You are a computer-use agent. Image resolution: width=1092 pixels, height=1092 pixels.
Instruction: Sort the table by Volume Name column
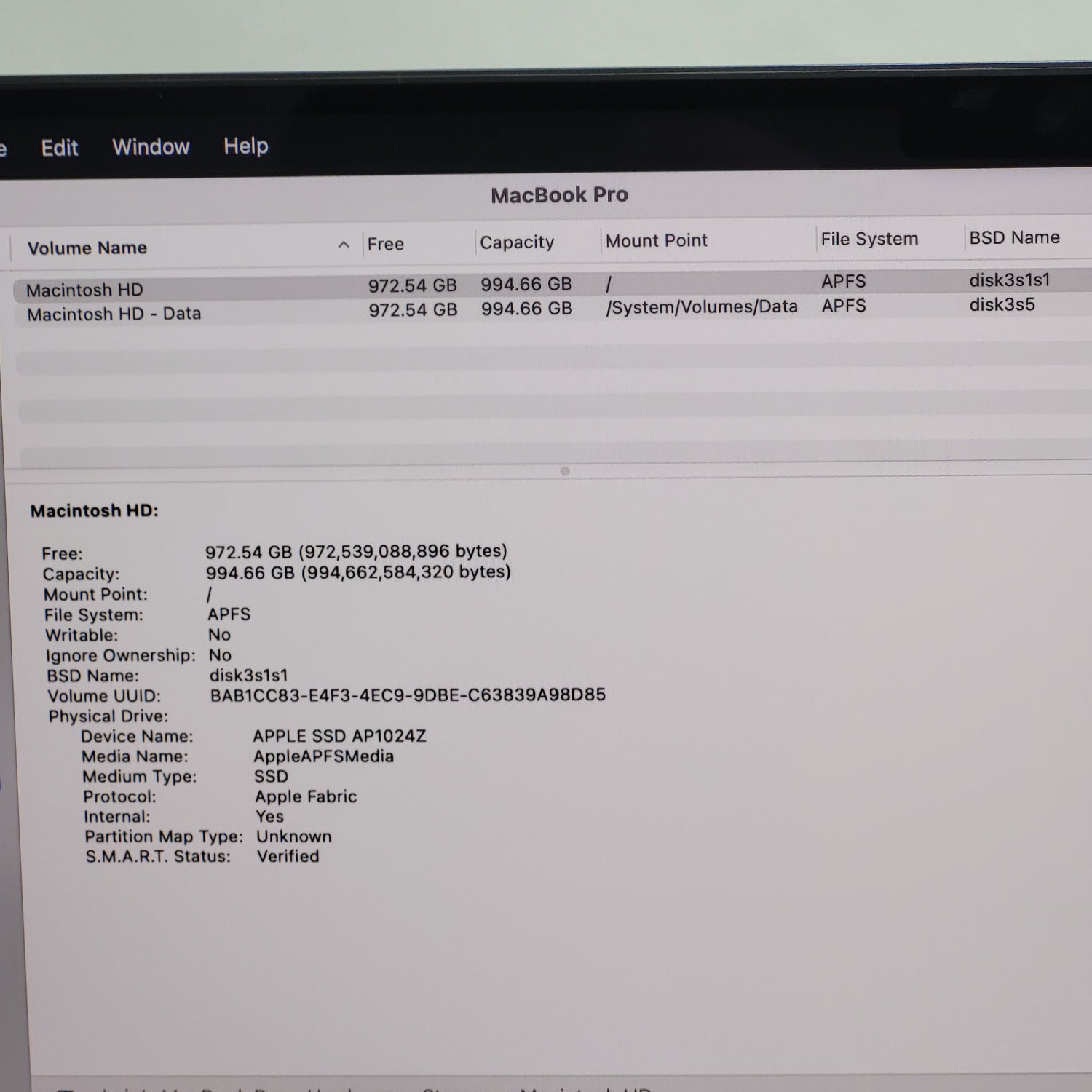tap(87, 248)
